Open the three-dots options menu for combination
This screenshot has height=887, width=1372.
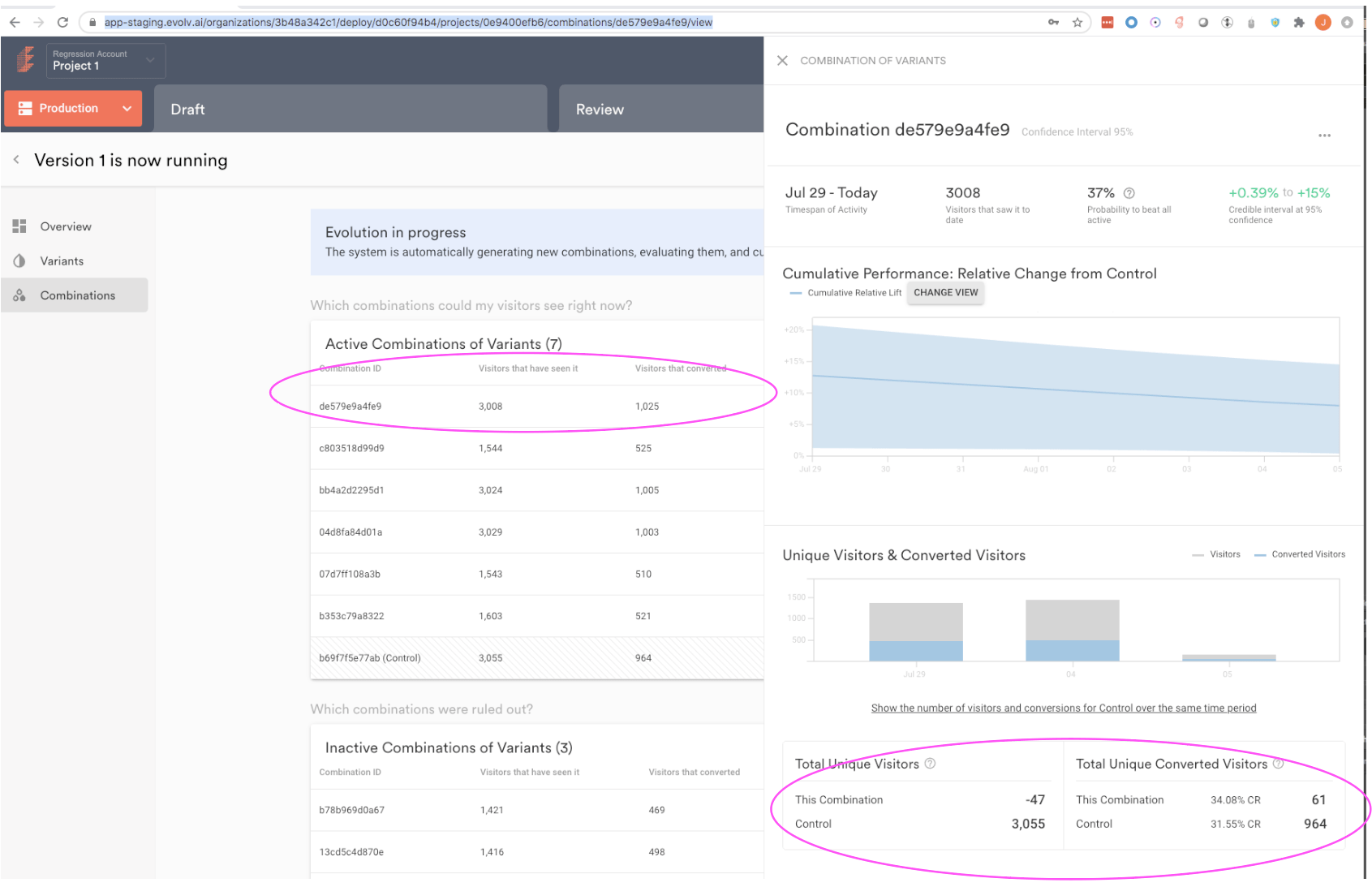[x=1324, y=136]
